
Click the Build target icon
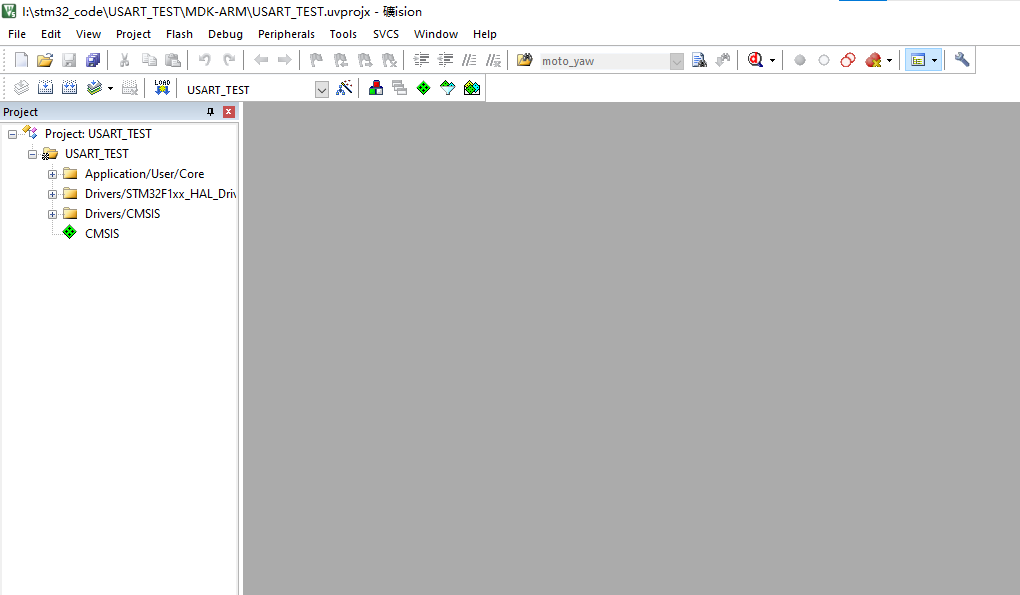coord(44,88)
